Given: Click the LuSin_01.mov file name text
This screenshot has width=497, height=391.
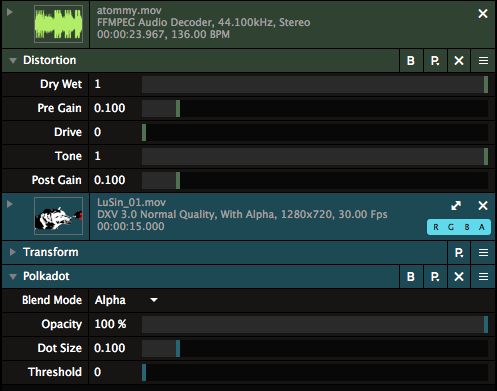Looking at the screenshot, I should click(131, 202).
